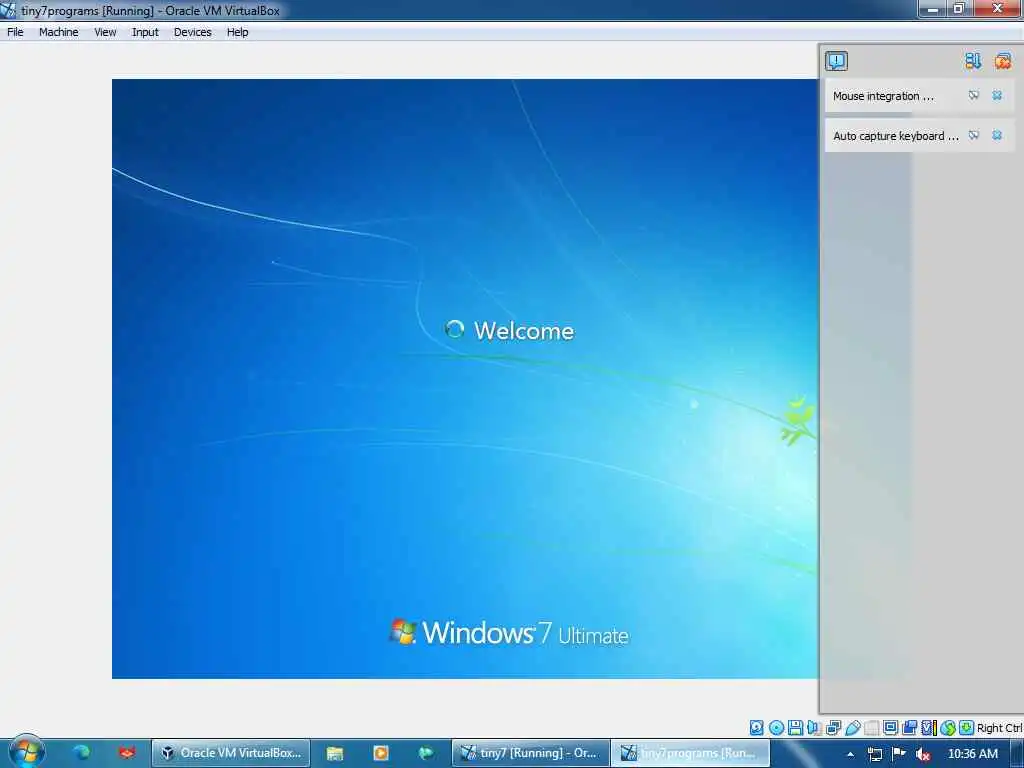The height and width of the screenshot is (768, 1024).
Task: Switch to tiny7 [Running] taskbar window
Action: coord(530,753)
